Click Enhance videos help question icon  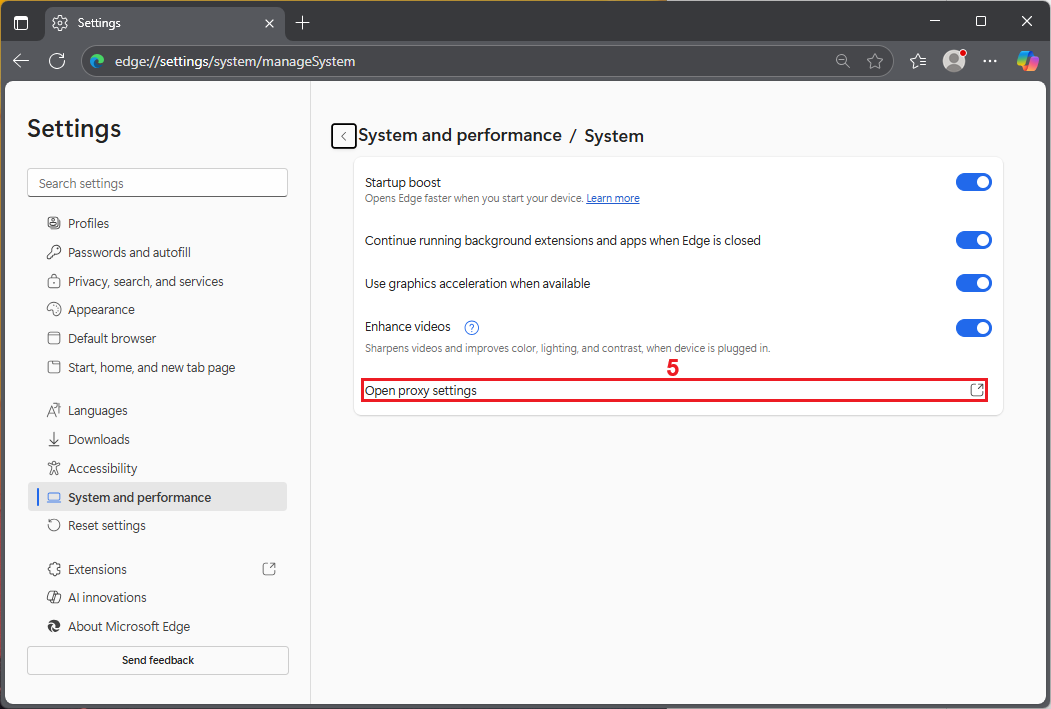472,327
